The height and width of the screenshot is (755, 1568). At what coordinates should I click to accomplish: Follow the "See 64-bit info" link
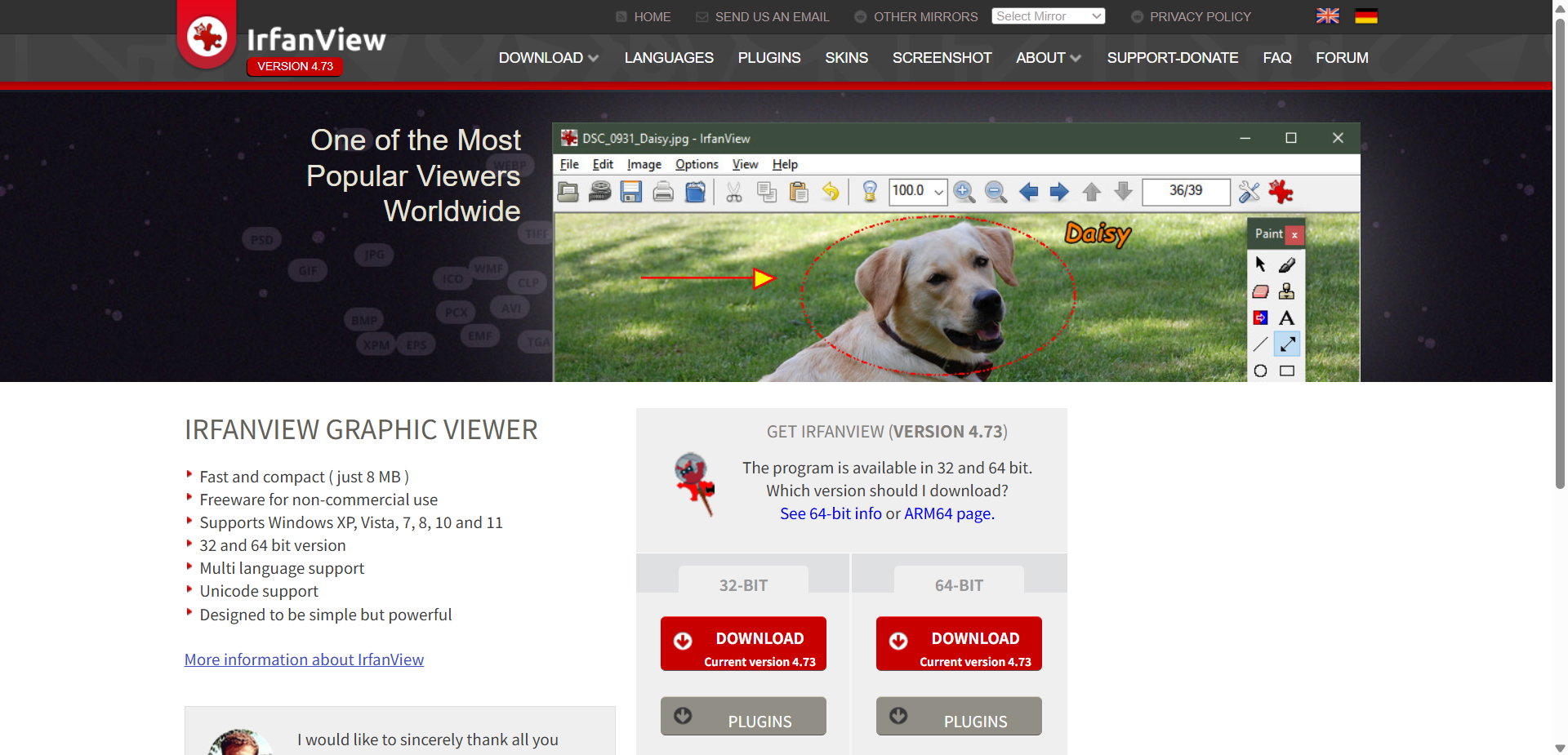(831, 513)
